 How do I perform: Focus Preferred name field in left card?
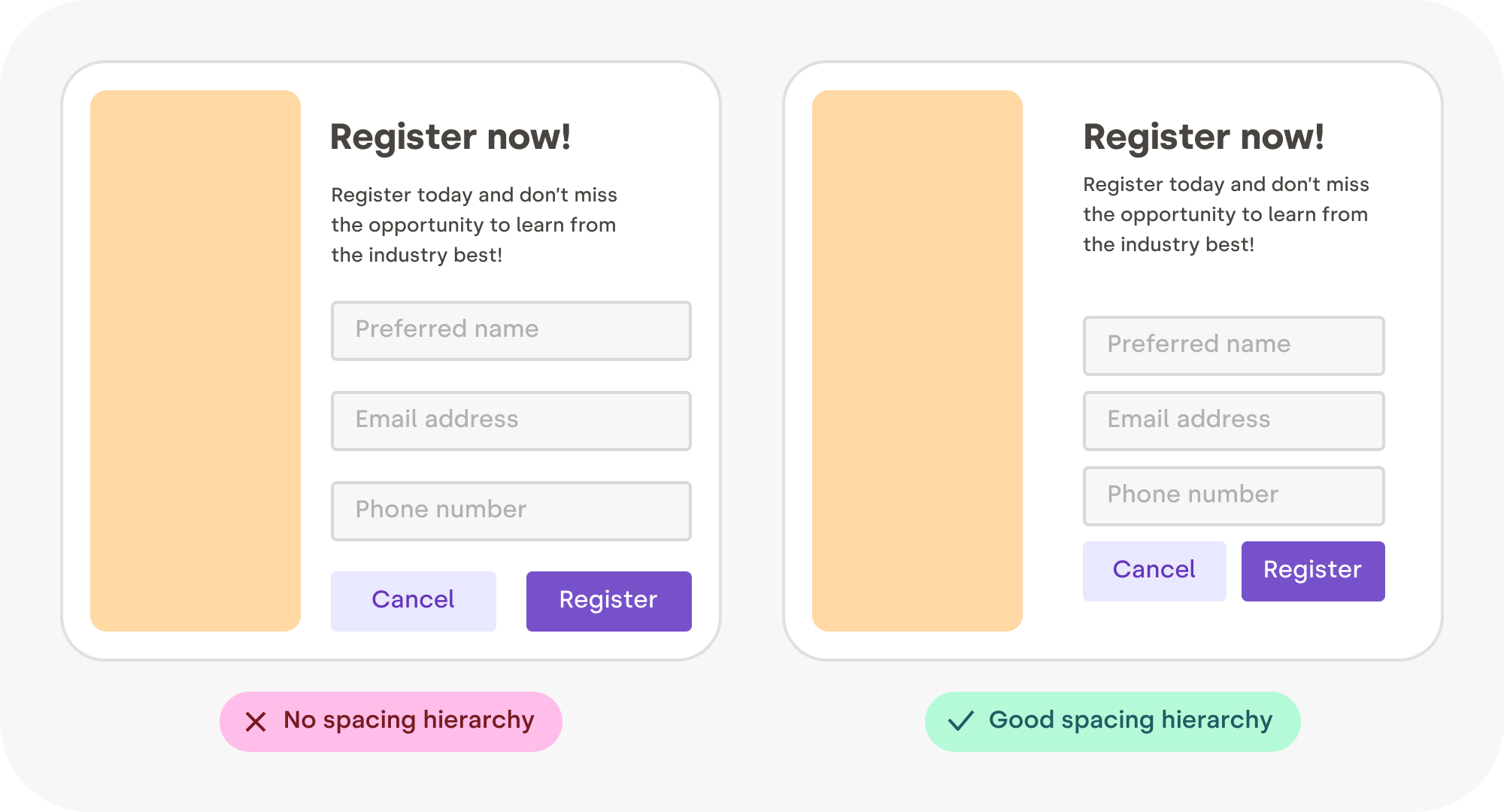[x=511, y=331]
